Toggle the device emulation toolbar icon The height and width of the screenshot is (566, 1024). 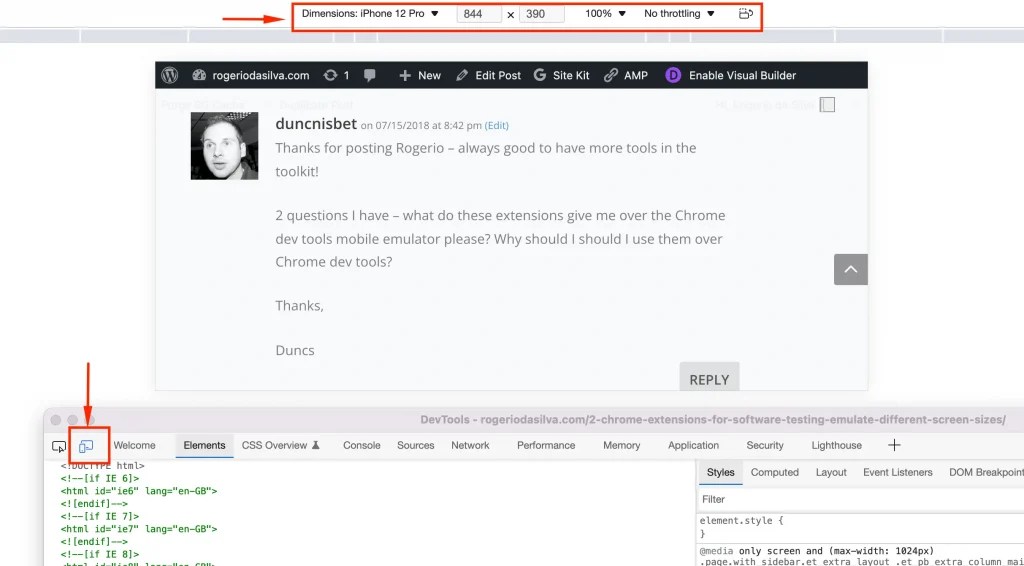pyautogui.click(x=86, y=447)
